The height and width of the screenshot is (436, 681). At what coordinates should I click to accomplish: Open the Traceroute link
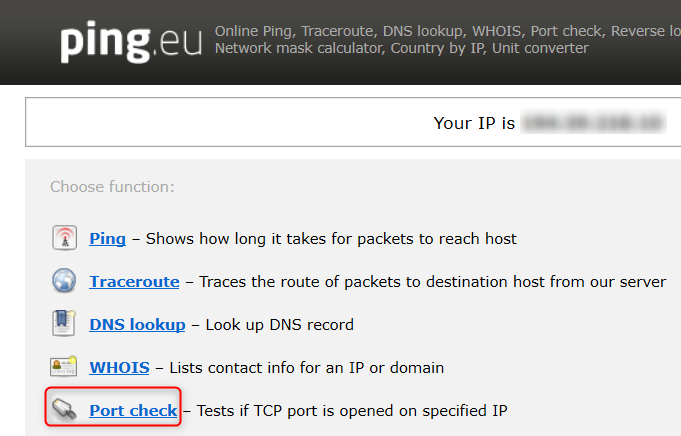pos(134,282)
